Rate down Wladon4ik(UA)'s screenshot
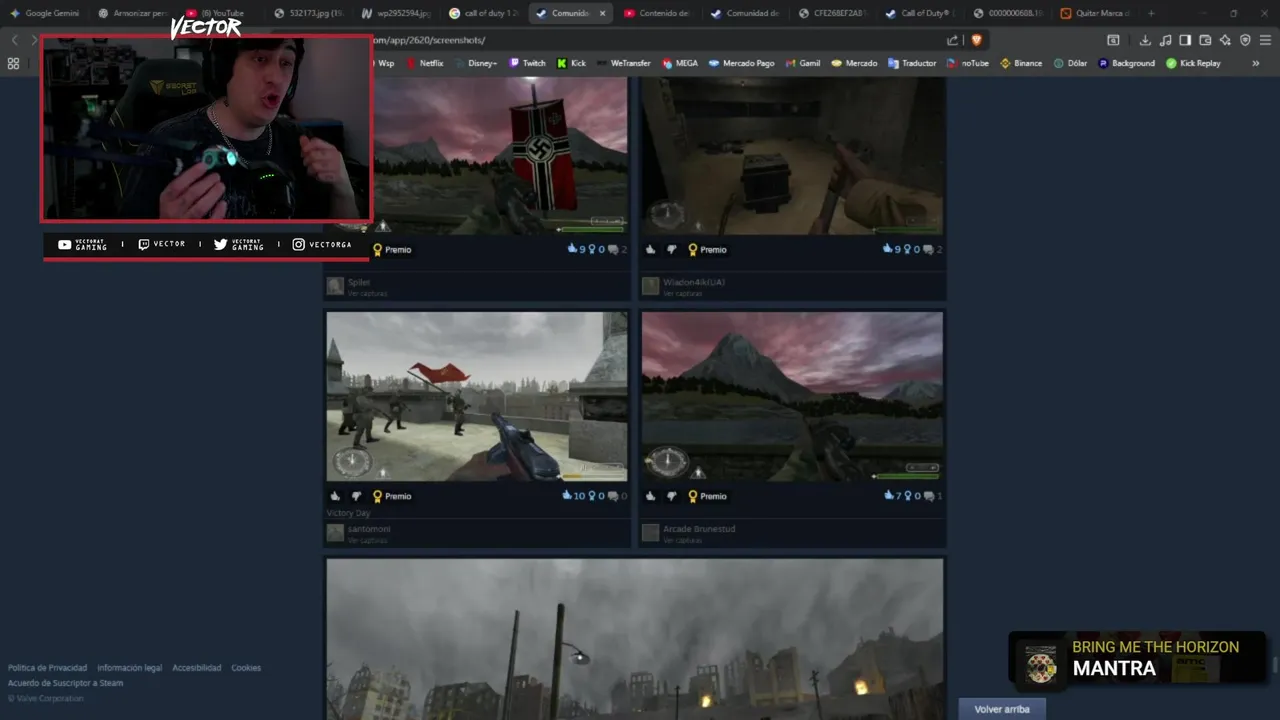Screen dimensions: 1280x720 671,249
